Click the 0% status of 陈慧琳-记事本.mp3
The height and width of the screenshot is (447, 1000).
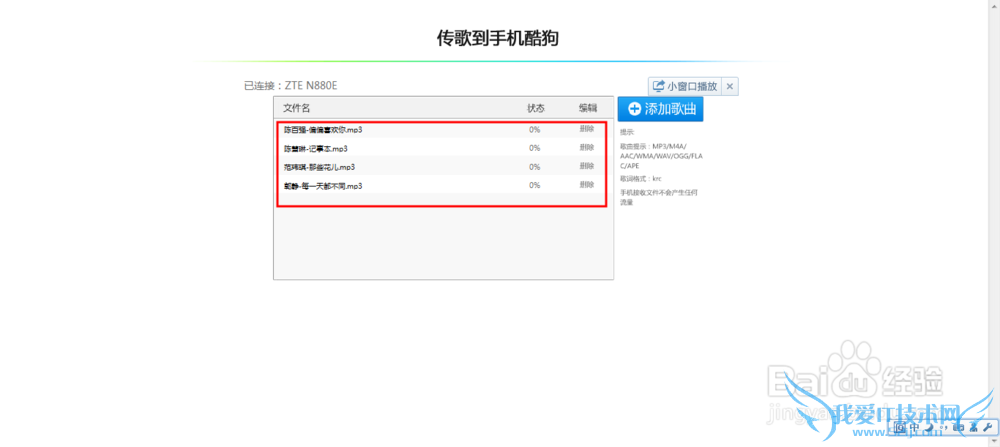(x=534, y=148)
